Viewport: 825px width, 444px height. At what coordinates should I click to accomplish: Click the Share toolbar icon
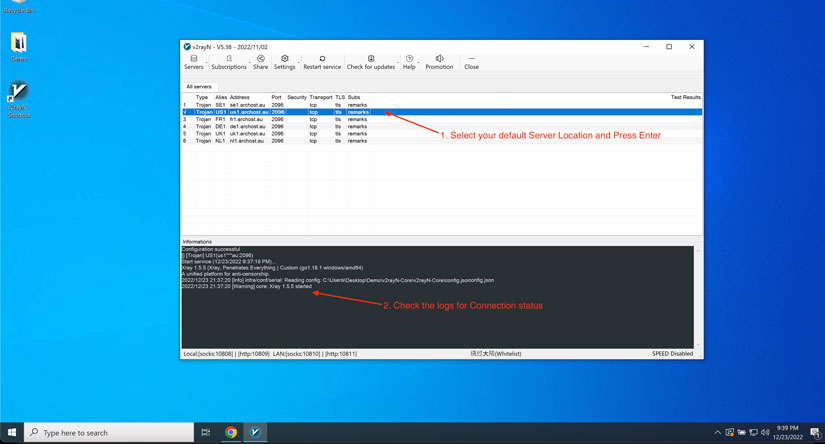[260, 62]
